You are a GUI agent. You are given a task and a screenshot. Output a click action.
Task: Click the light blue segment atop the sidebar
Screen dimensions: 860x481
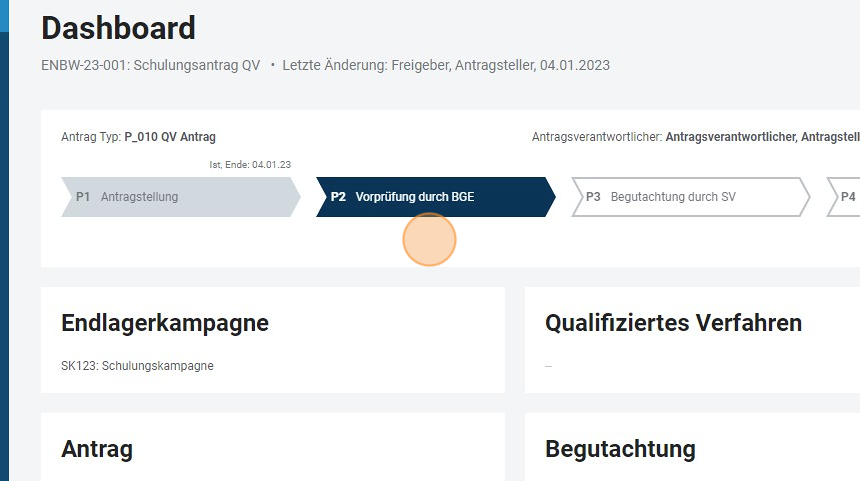coord(4,14)
